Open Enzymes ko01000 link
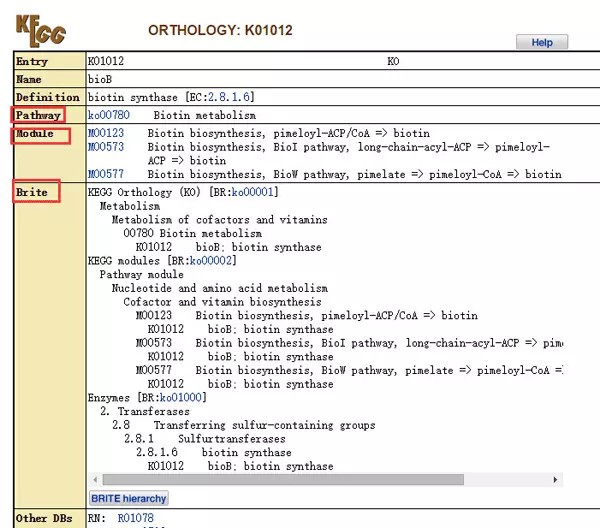Image resolution: width=600 pixels, height=528 pixels. (x=181, y=398)
